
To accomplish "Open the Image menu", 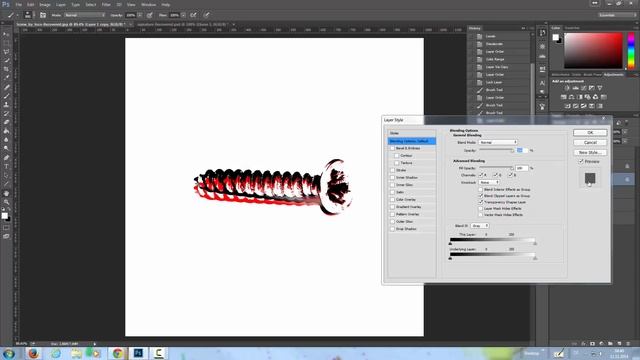I will tap(45, 4).
